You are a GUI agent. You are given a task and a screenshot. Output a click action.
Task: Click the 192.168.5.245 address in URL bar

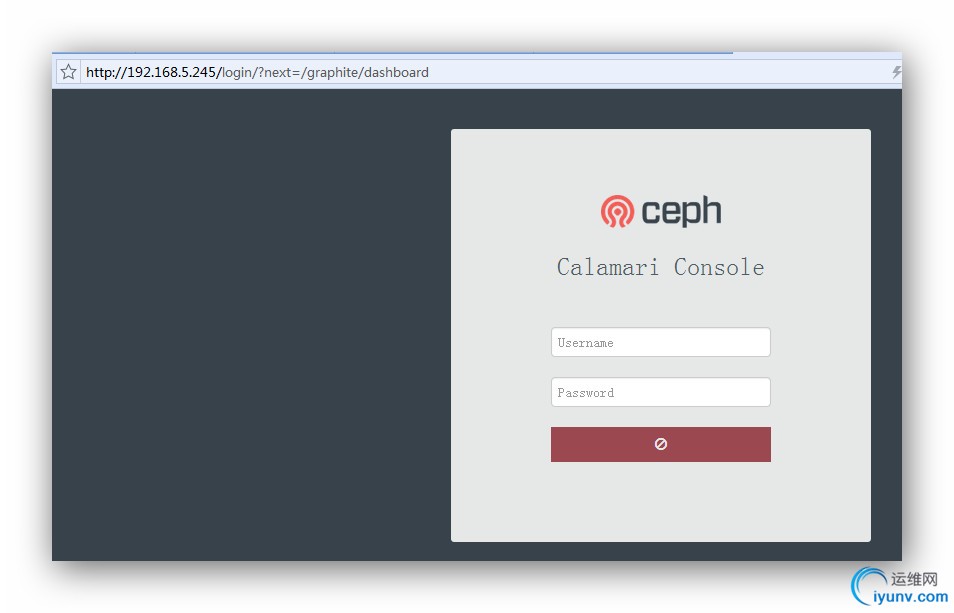tap(172, 72)
